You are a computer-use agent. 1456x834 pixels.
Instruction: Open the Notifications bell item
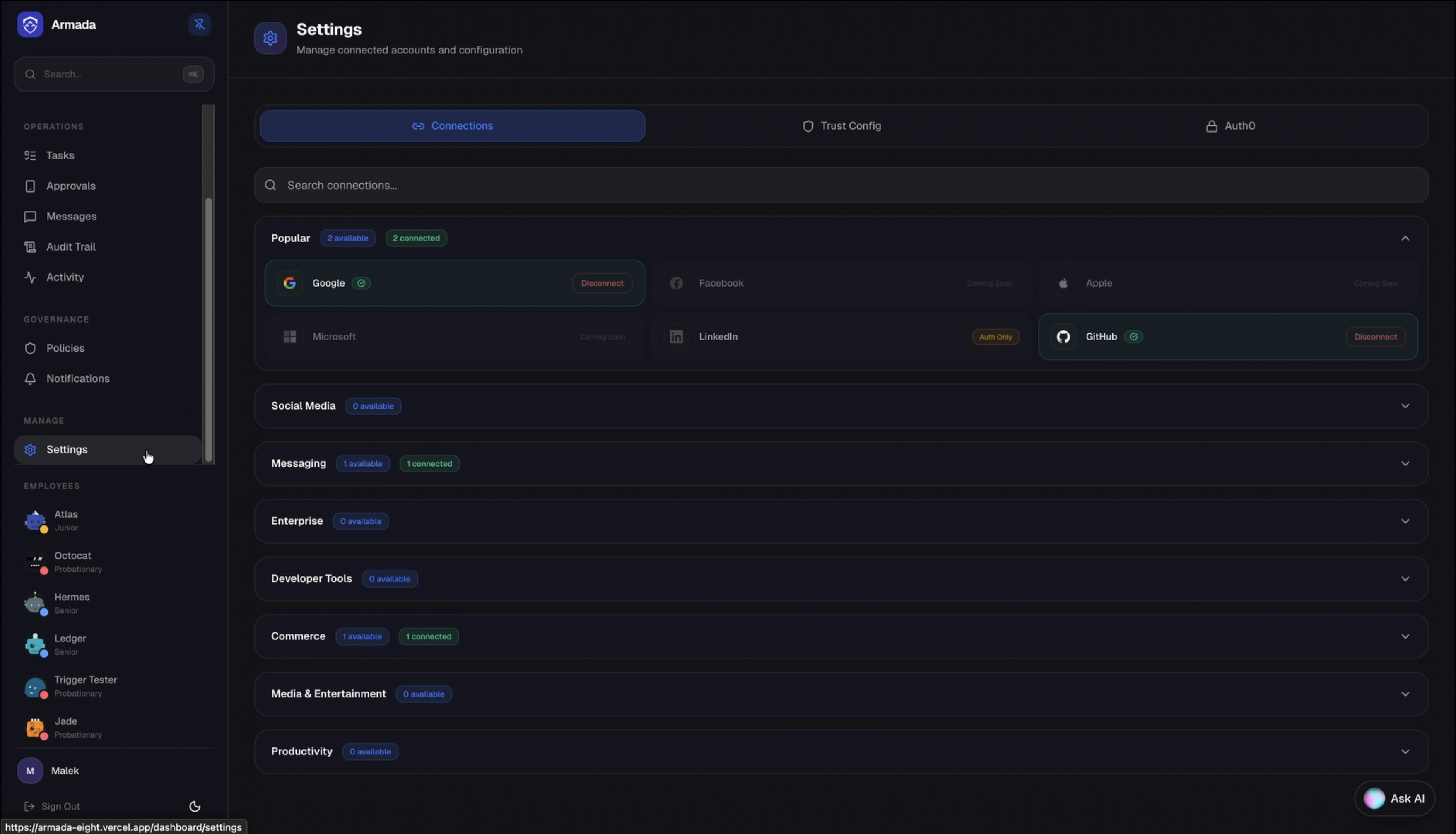[x=77, y=378]
